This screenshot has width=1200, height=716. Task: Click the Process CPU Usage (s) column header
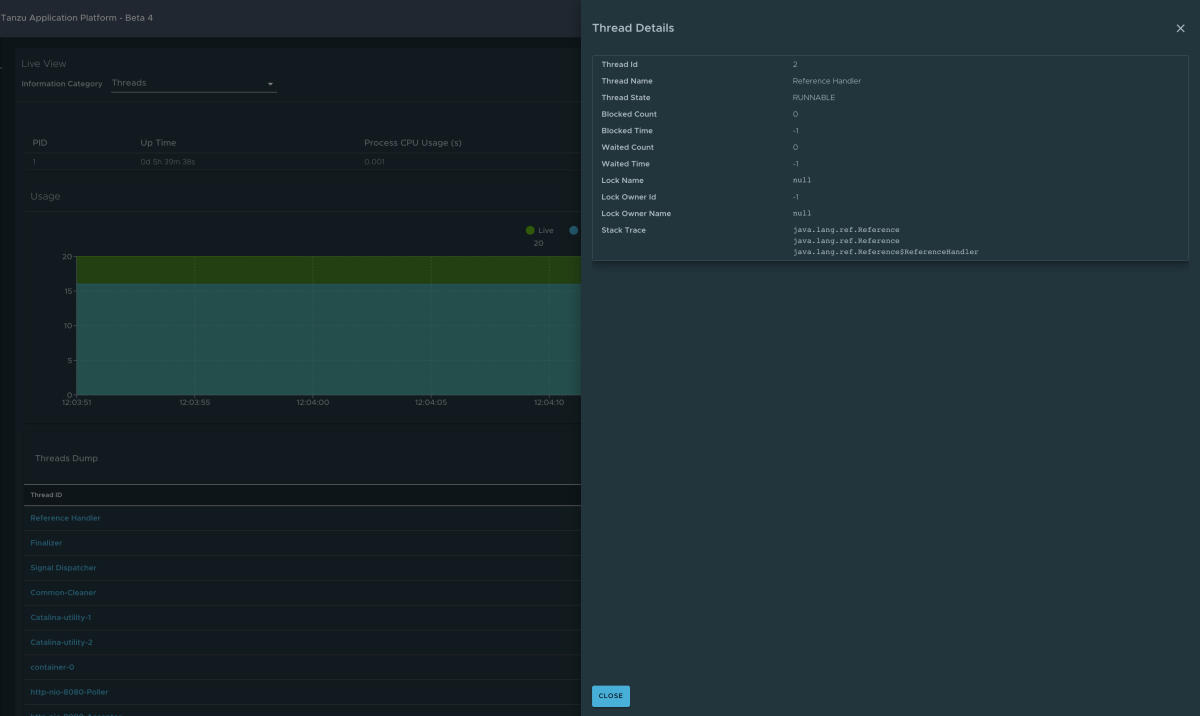click(413, 143)
